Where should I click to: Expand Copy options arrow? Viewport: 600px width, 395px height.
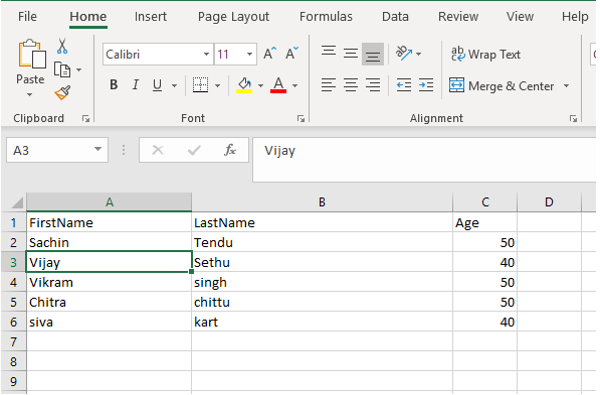pyautogui.click(x=79, y=70)
